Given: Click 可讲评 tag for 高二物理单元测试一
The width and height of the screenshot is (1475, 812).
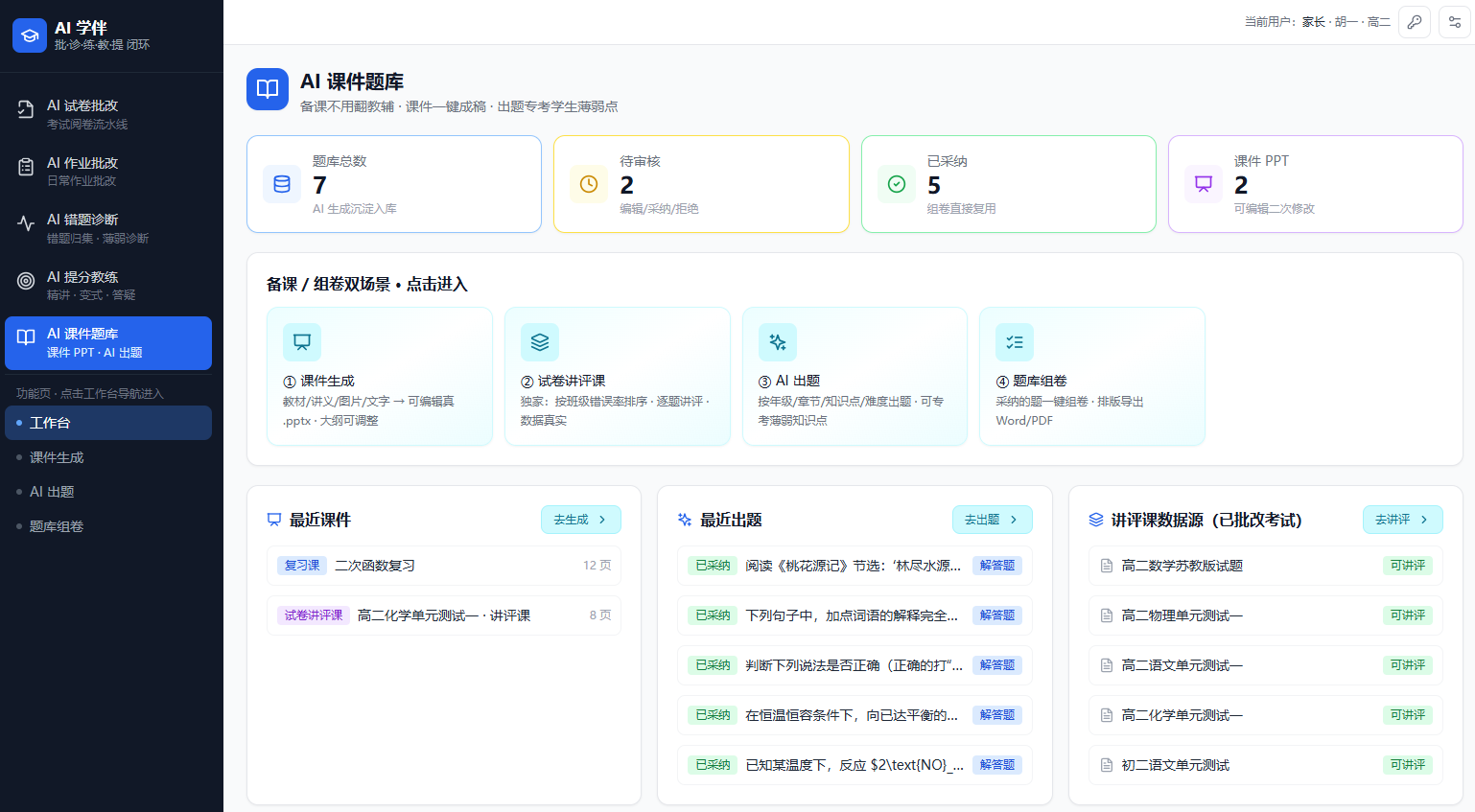Looking at the screenshot, I should point(1408,615).
